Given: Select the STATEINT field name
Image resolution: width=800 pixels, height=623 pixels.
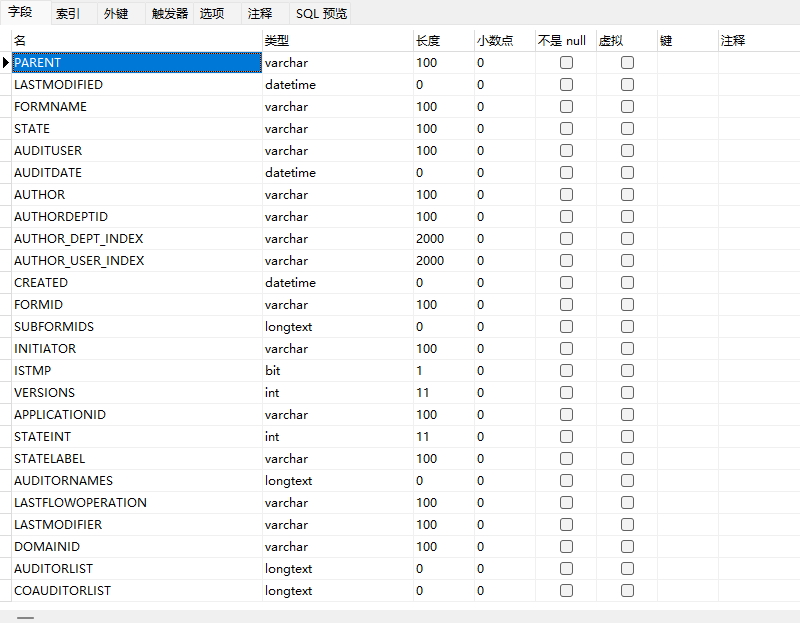Looking at the screenshot, I should pos(137,436).
